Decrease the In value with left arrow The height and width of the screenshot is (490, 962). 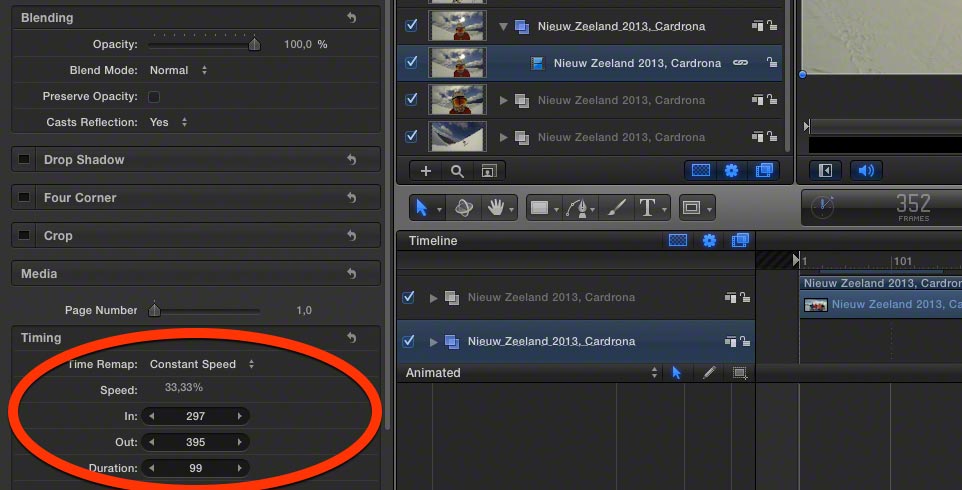(151, 416)
